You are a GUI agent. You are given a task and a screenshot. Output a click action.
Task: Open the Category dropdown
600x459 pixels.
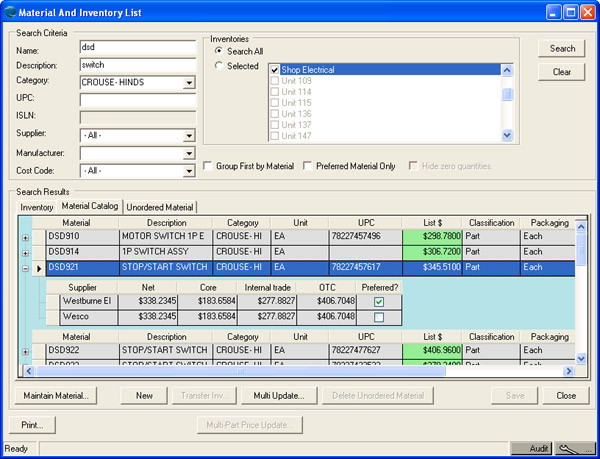(189, 82)
